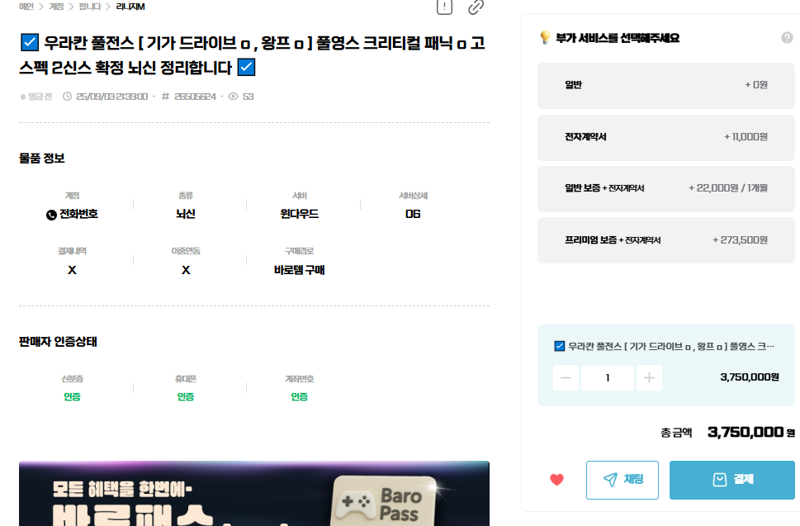
Task: Click the help question mark icon
Action: click(x=787, y=38)
